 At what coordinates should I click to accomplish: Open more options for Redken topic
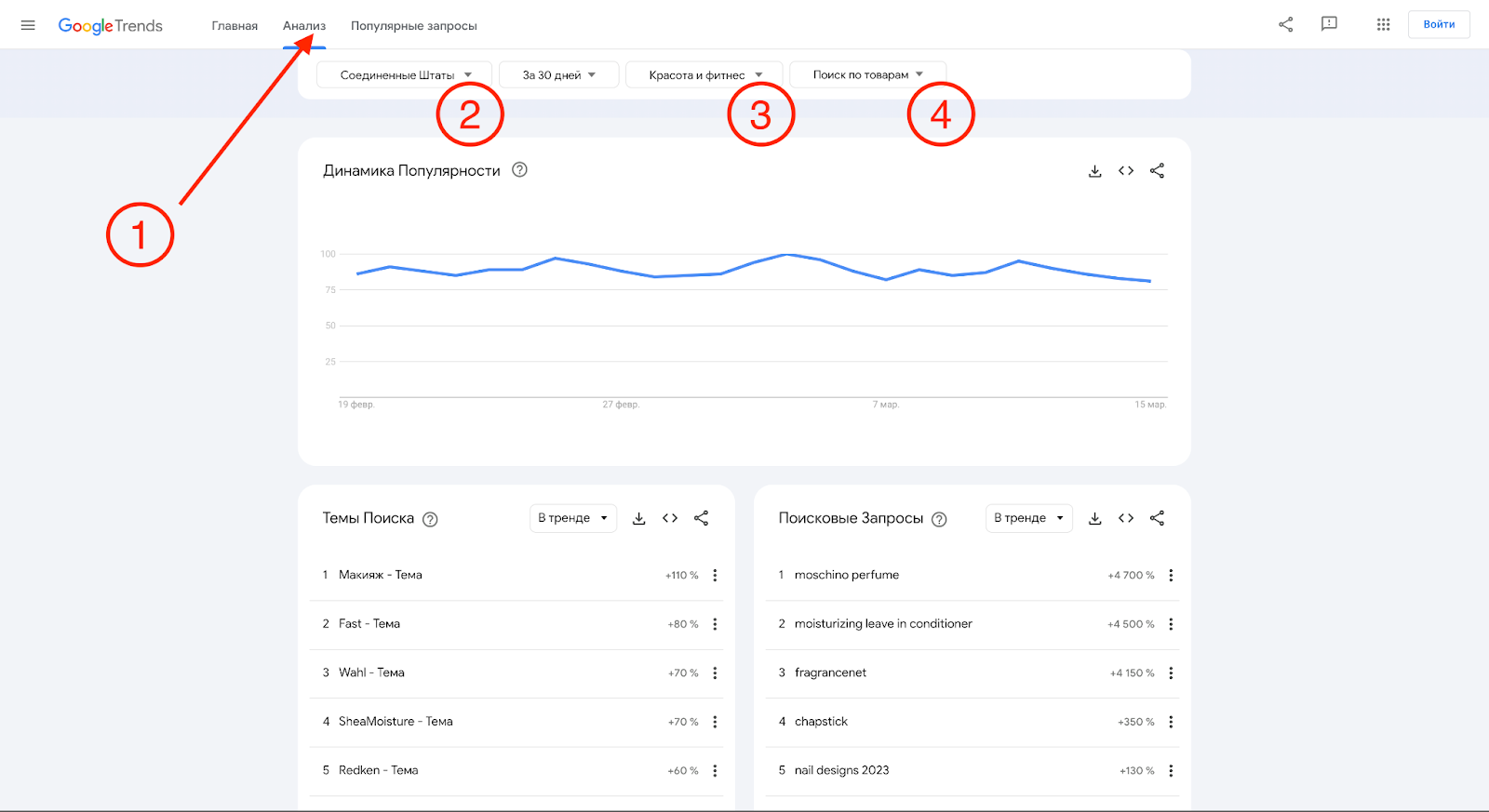pos(715,771)
